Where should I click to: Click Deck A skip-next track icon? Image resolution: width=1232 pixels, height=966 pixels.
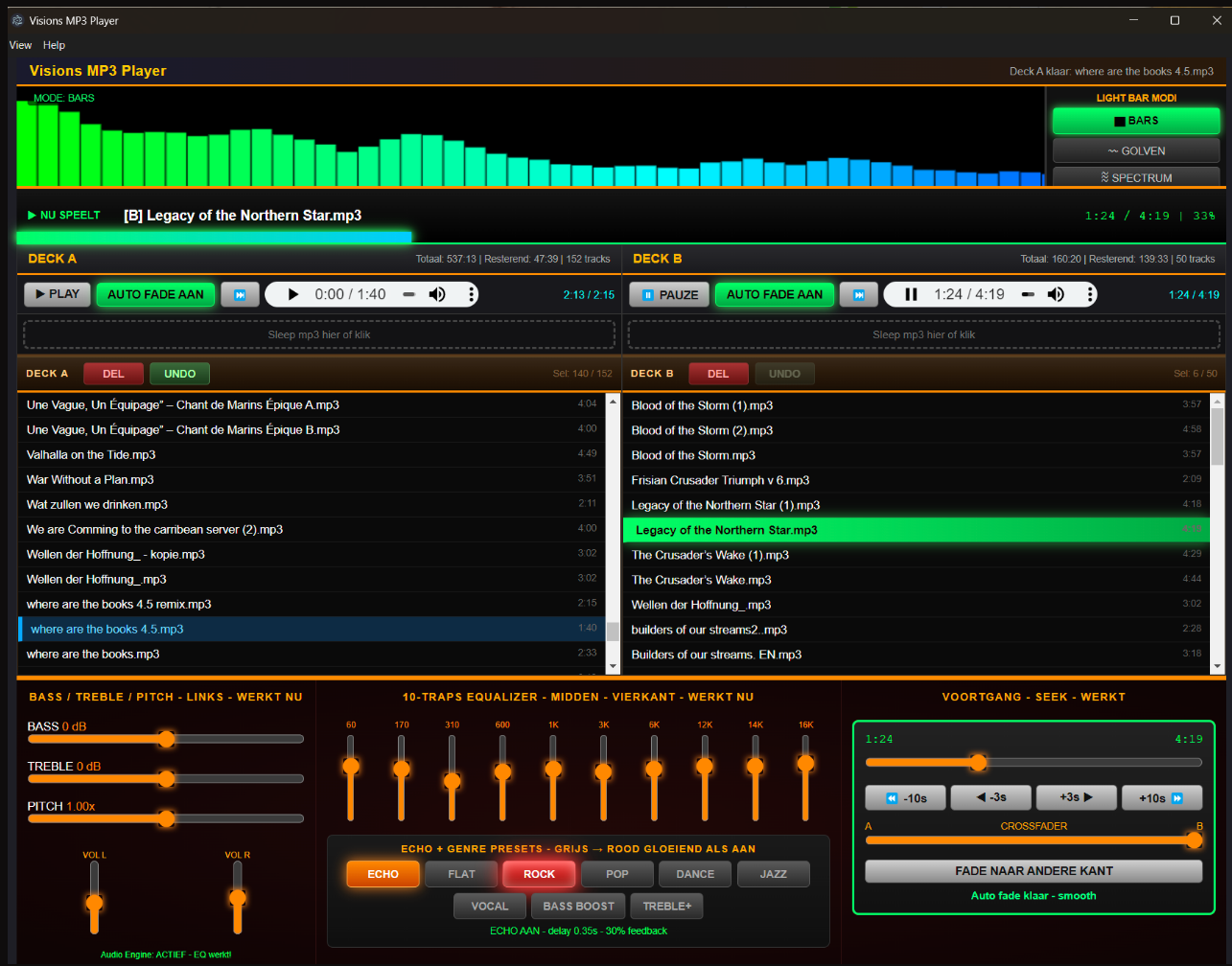(240, 294)
